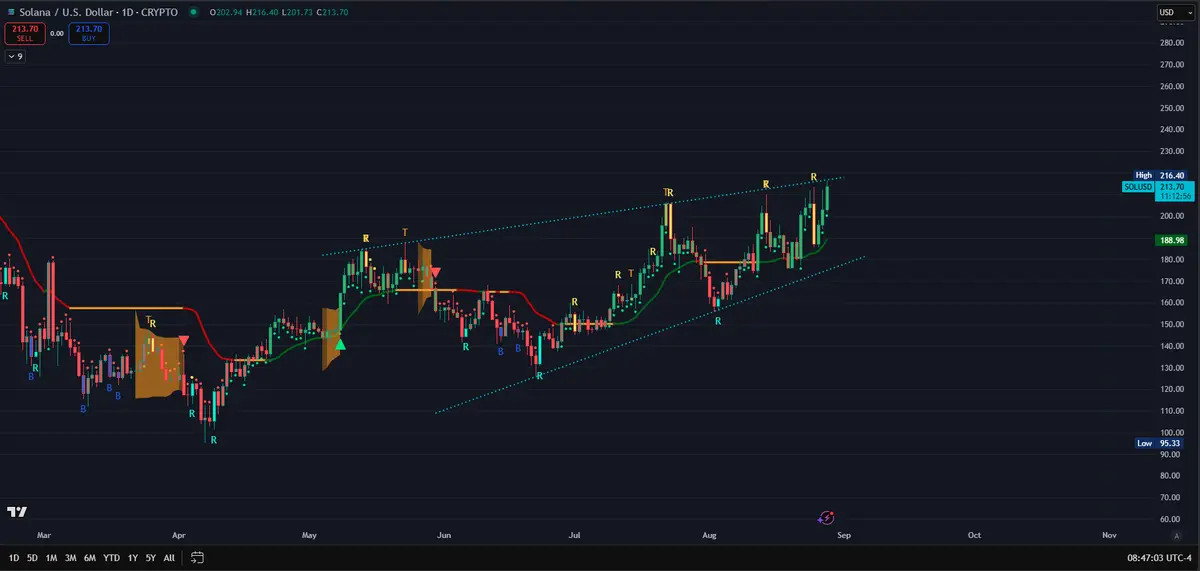Click the 213.70 BUY button

pyautogui.click(x=89, y=33)
